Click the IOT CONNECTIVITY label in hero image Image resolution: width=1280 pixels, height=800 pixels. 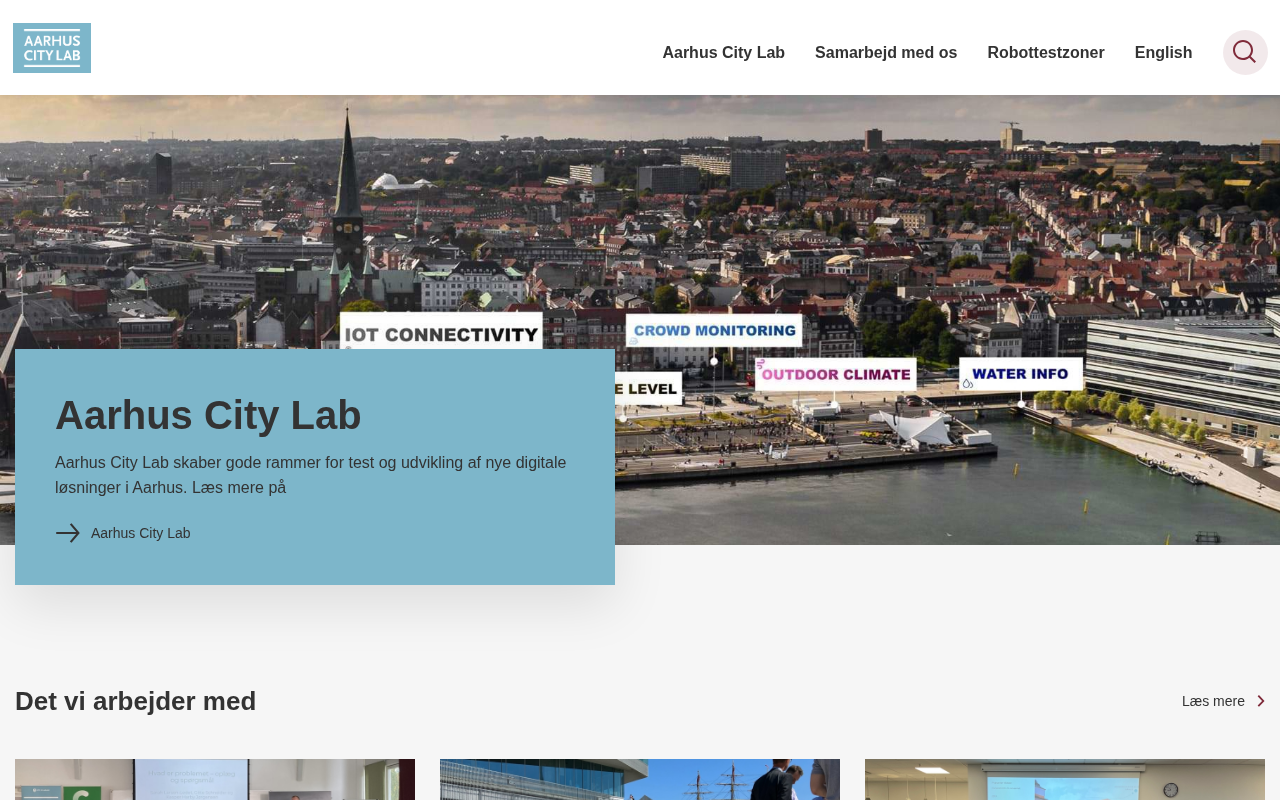pos(441,333)
